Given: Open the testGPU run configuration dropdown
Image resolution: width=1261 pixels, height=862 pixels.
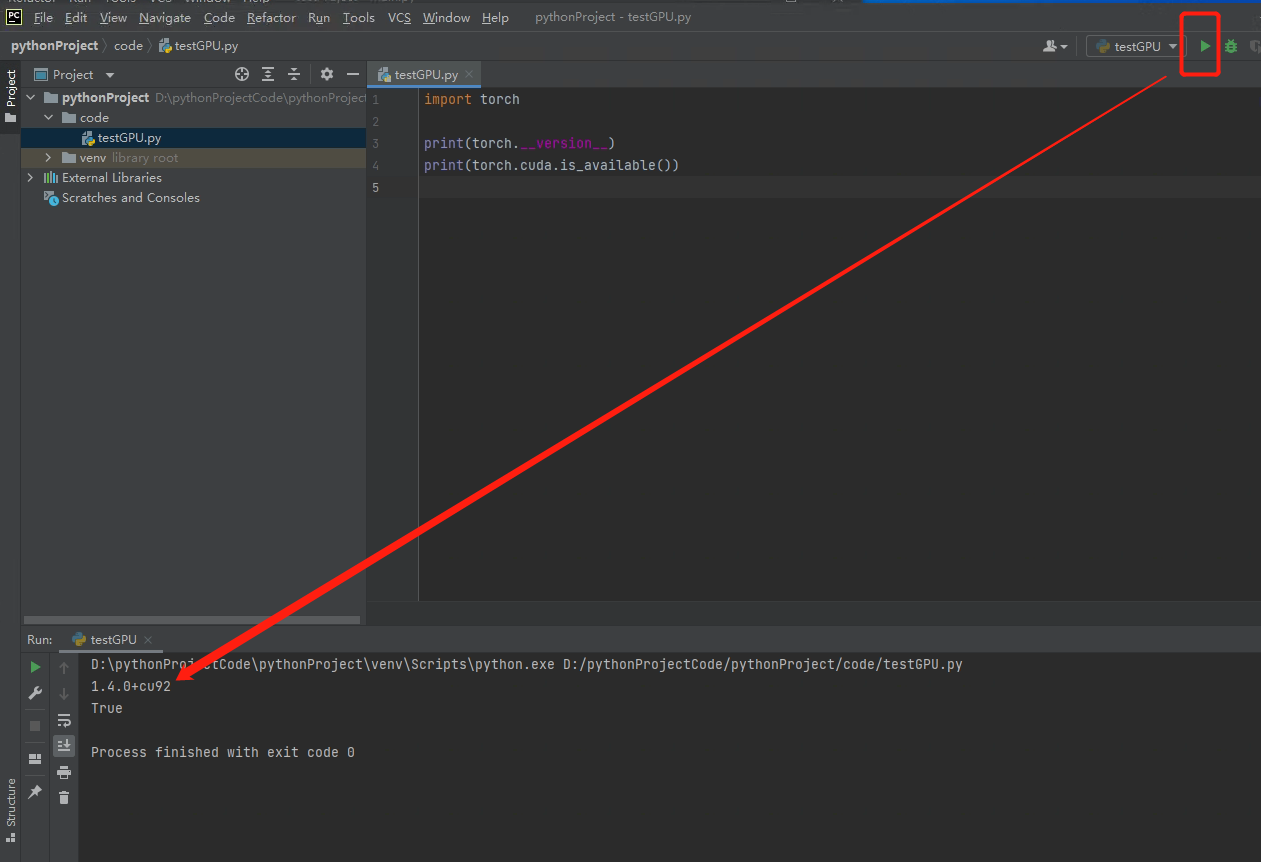Looking at the screenshot, I should point(1135,46).
